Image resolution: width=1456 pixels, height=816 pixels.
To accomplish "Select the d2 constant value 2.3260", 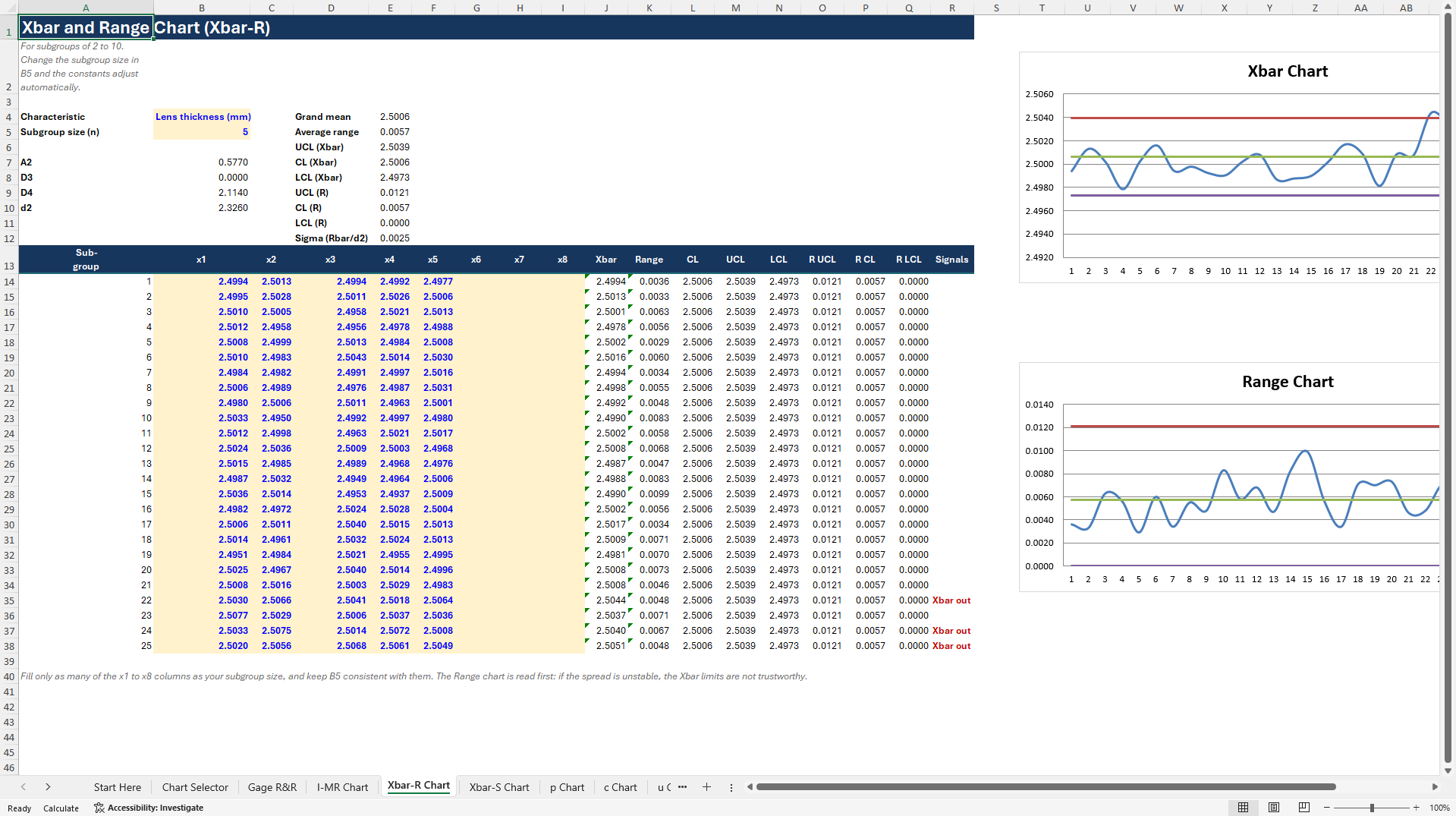I will tap(233, 208).
